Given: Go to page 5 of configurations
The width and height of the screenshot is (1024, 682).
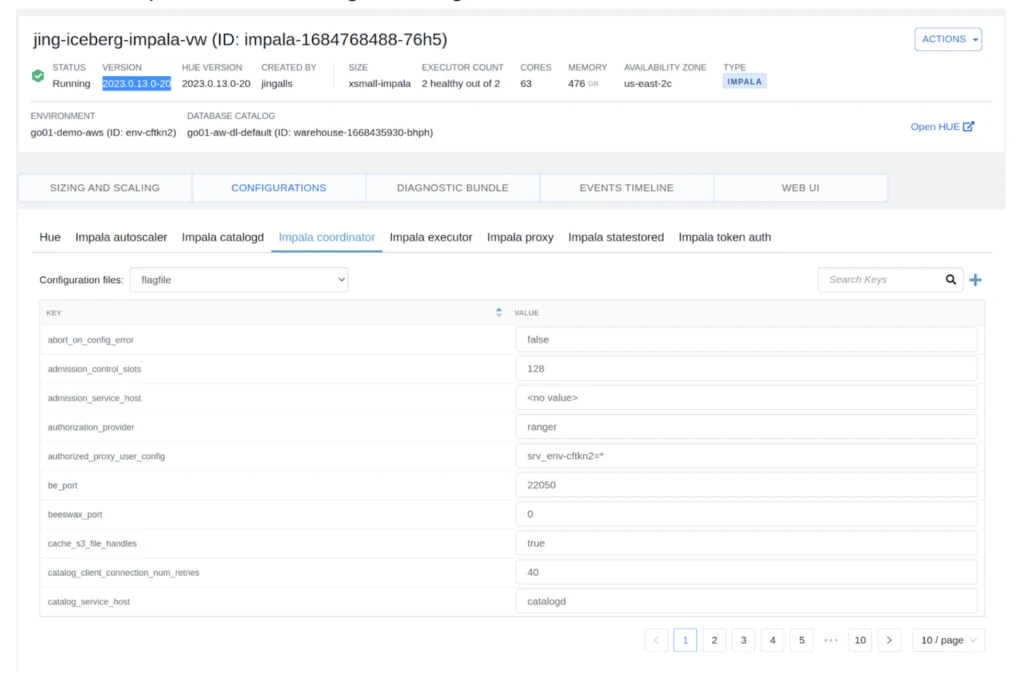Looking at the screenshot, I should [x=801, y=640].
